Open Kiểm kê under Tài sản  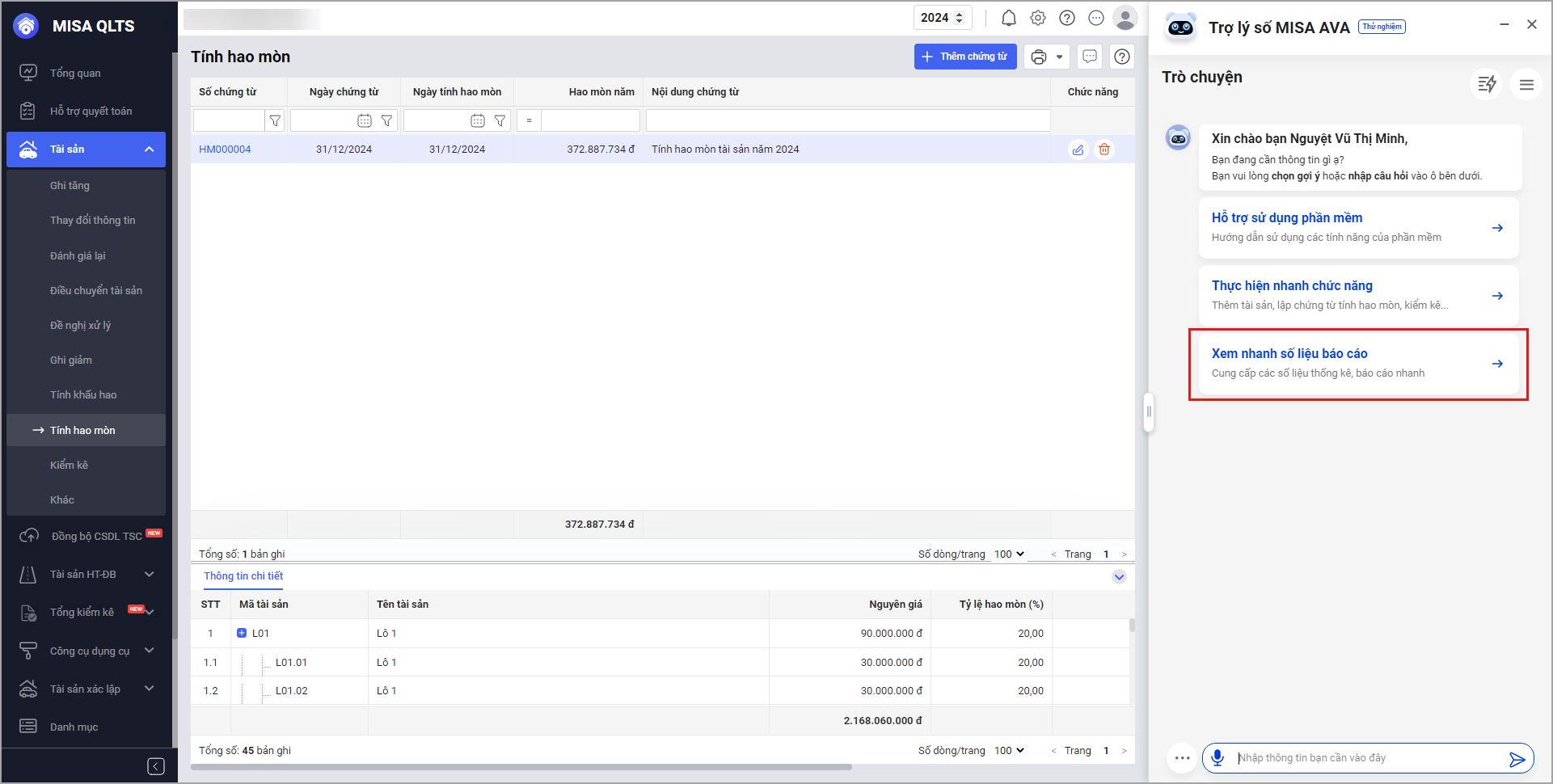click(x=69, y=466)
